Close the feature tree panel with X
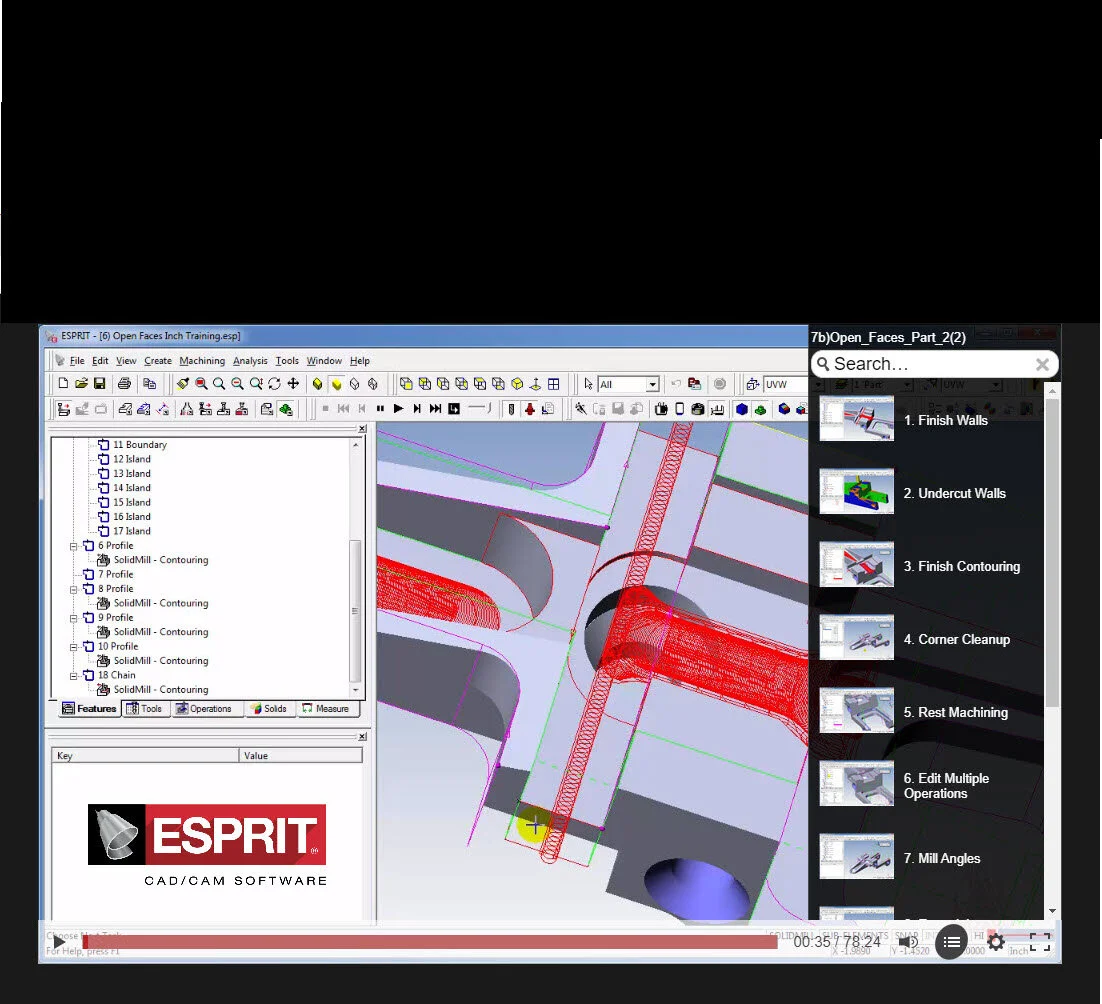1102x1004 pixels. point(362,429)
